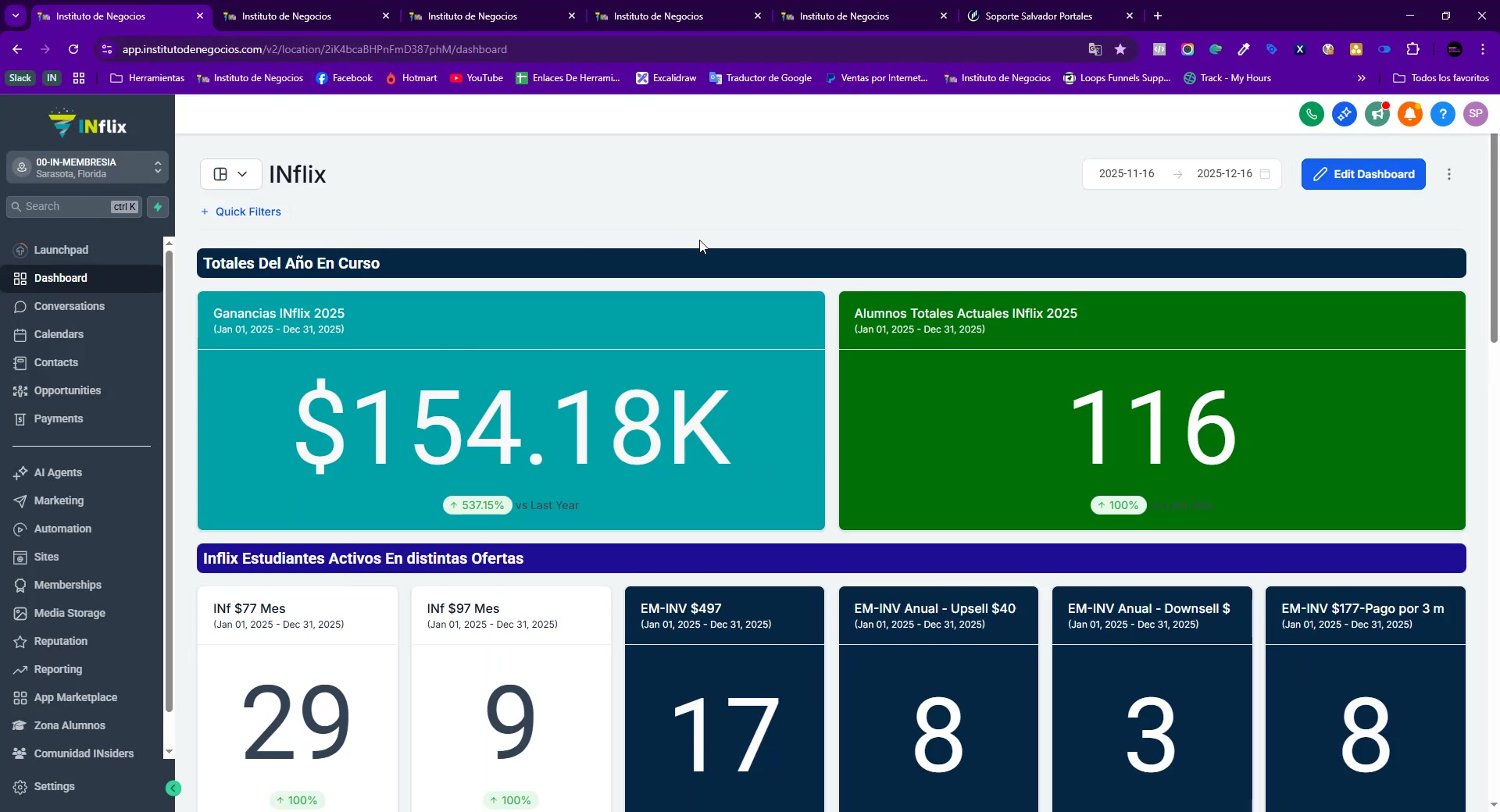Click the eyedropper extension icon

click(1244, 49)
